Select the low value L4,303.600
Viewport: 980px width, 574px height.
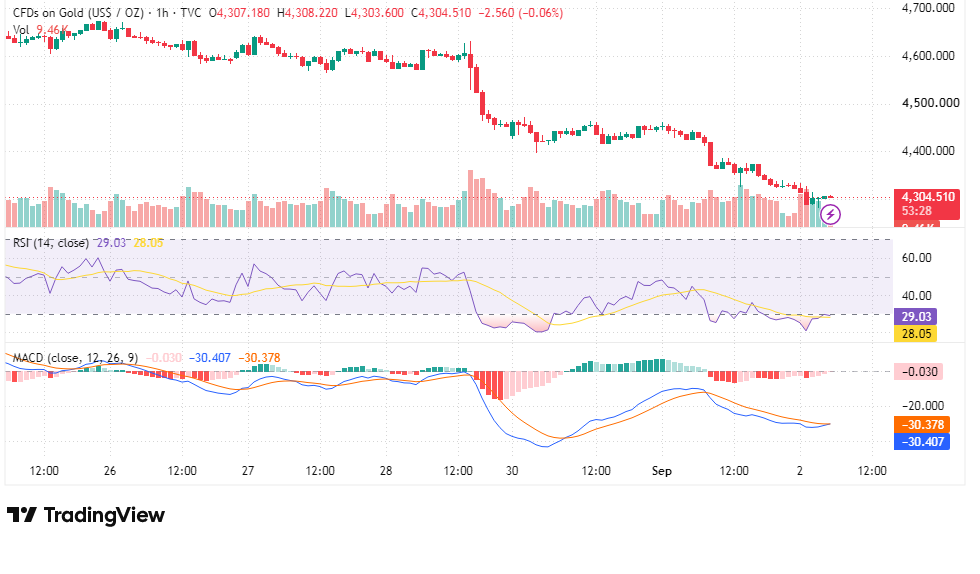[x=374, y=13]
